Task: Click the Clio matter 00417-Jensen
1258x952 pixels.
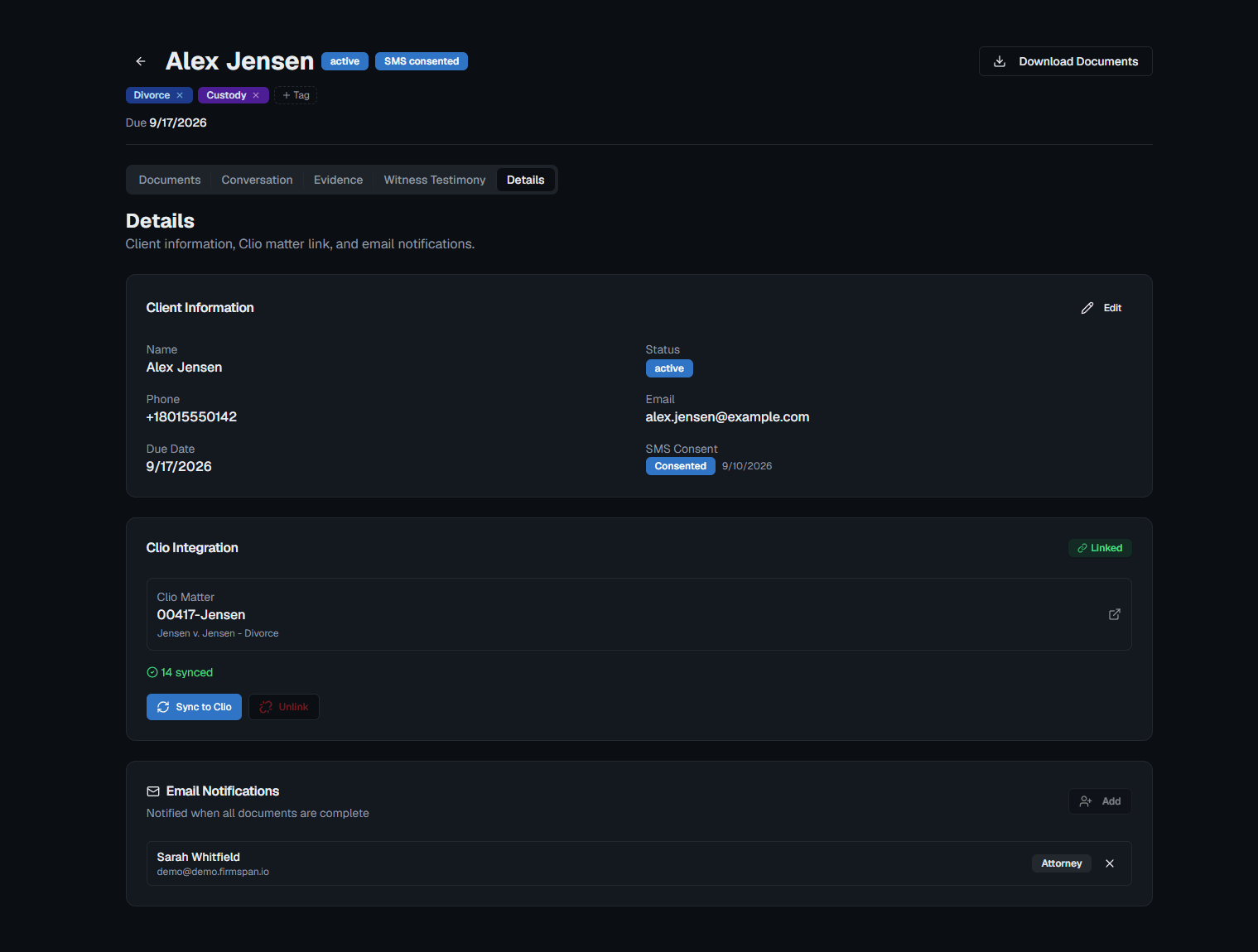Action: 201,615
